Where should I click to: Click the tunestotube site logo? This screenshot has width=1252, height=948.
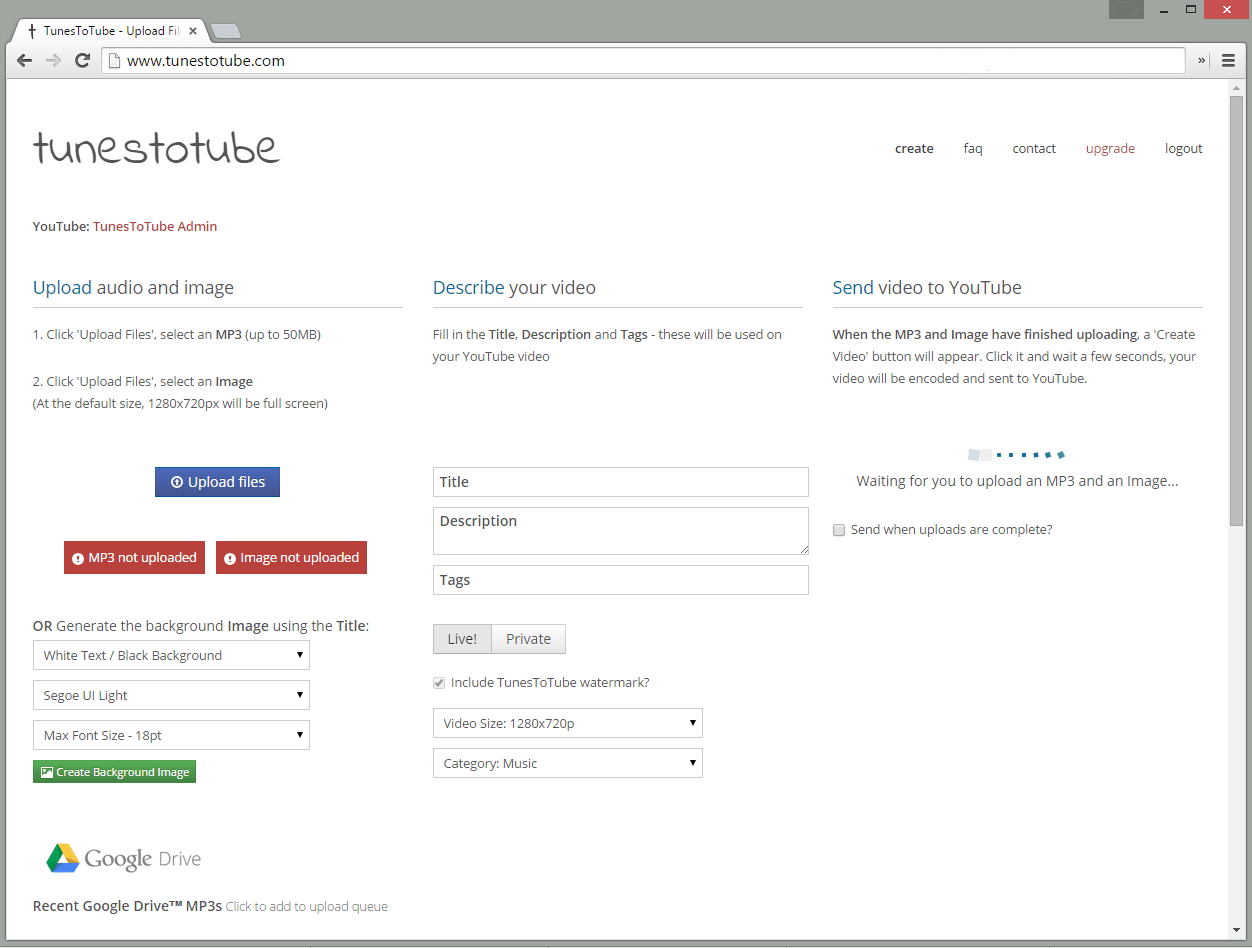tap(156, 148)
